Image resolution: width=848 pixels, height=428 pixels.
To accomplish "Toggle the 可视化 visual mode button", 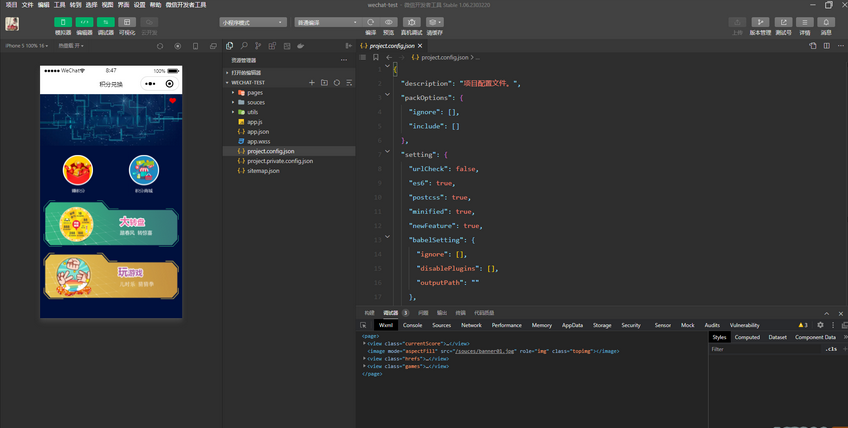I will (x=127, y=22).
